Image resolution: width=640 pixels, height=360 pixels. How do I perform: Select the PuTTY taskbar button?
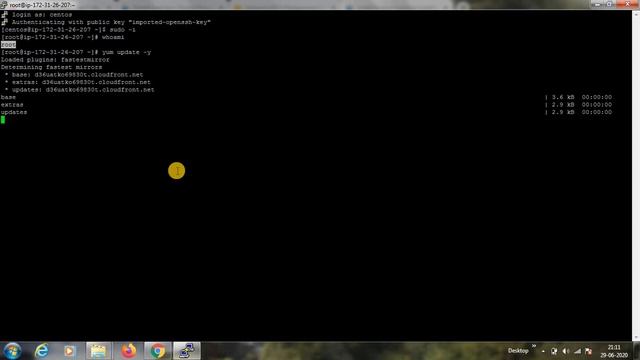click(x=187, y=351)
